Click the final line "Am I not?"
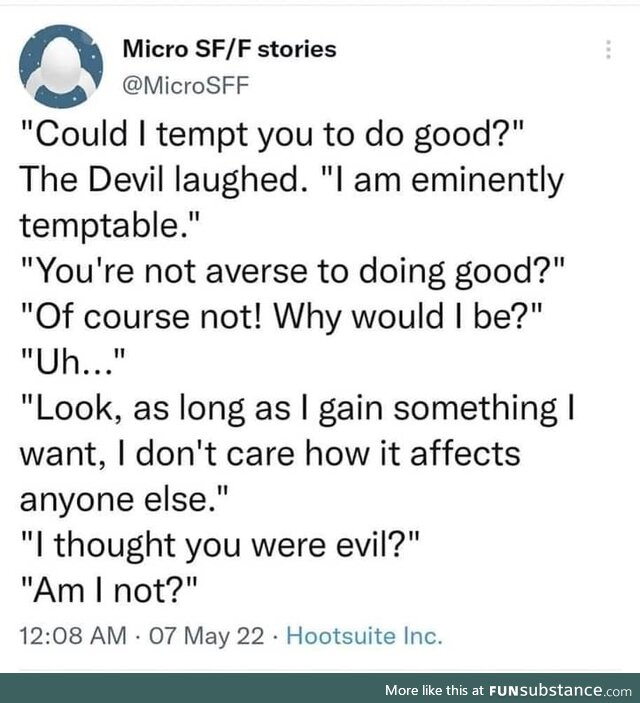This screenshot has height=703, width=640. pos(109,591)
